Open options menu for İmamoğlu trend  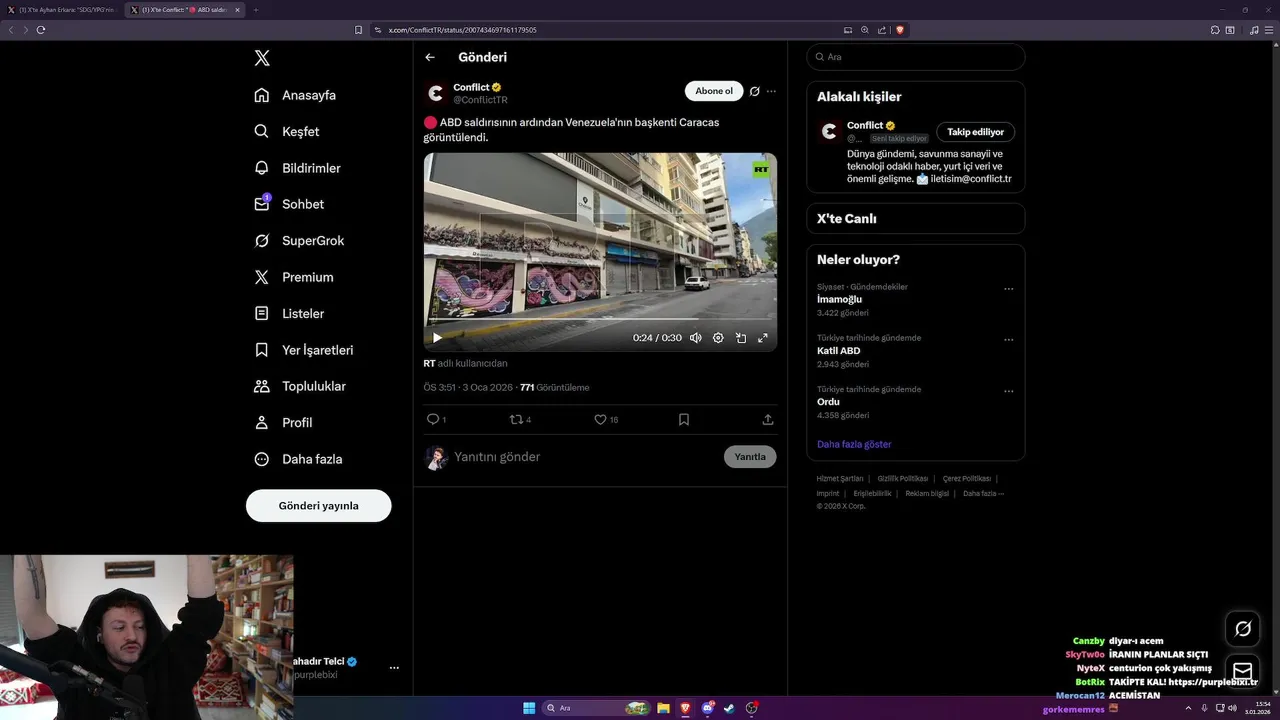pos(1008,289)
